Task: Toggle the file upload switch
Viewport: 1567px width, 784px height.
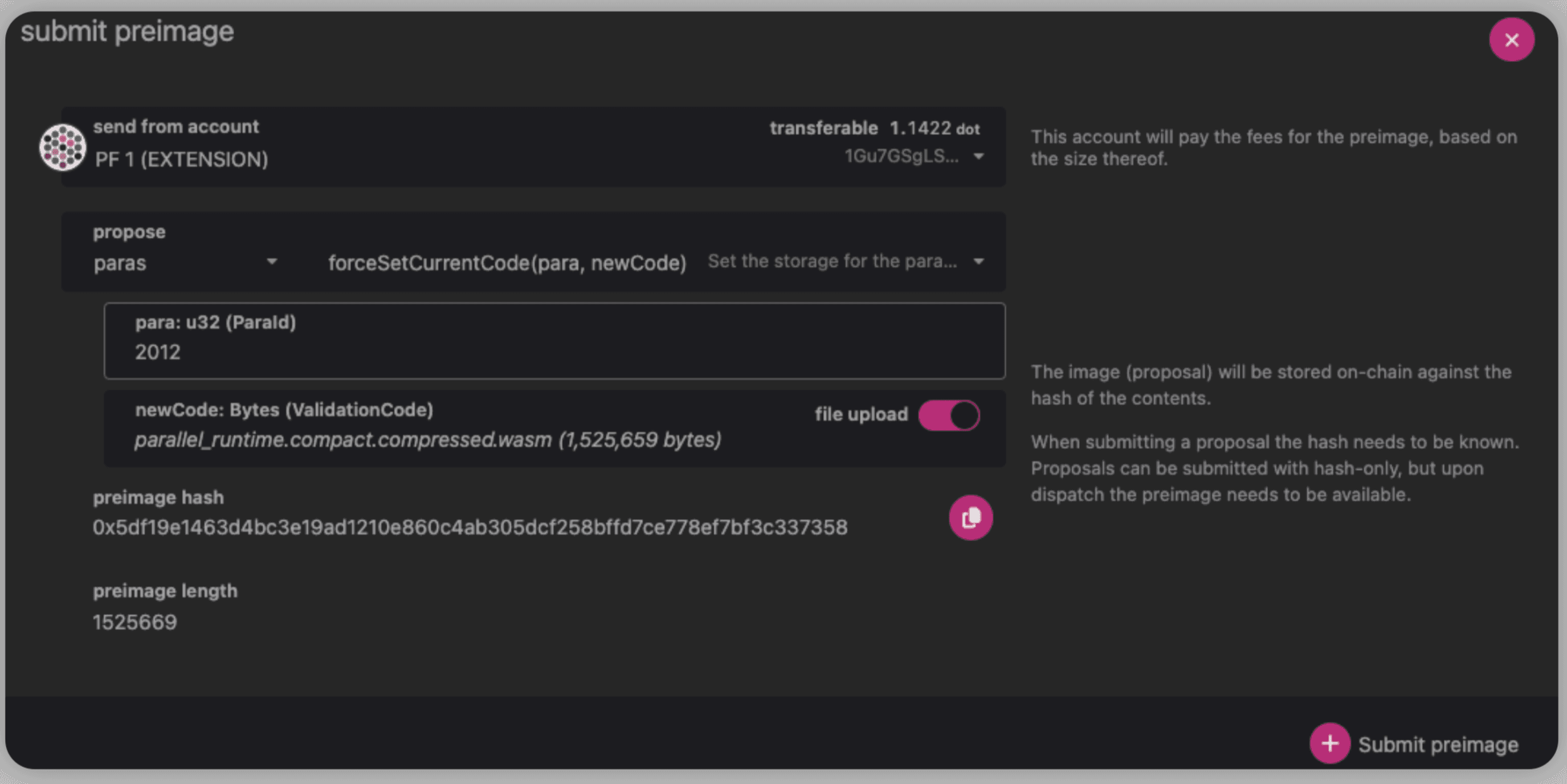Action: pos(949,415)
